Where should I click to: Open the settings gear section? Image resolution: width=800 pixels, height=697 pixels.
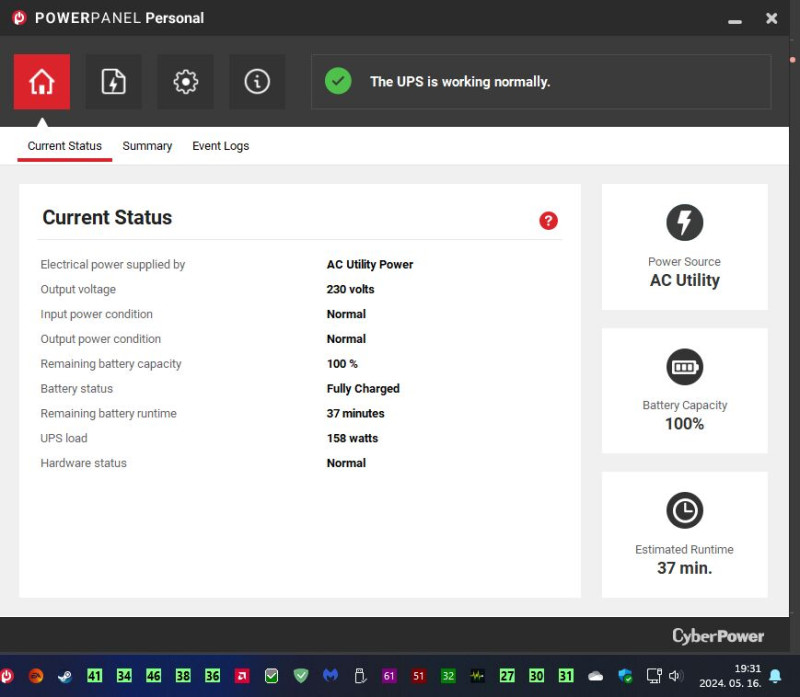[x=185, y=82]
